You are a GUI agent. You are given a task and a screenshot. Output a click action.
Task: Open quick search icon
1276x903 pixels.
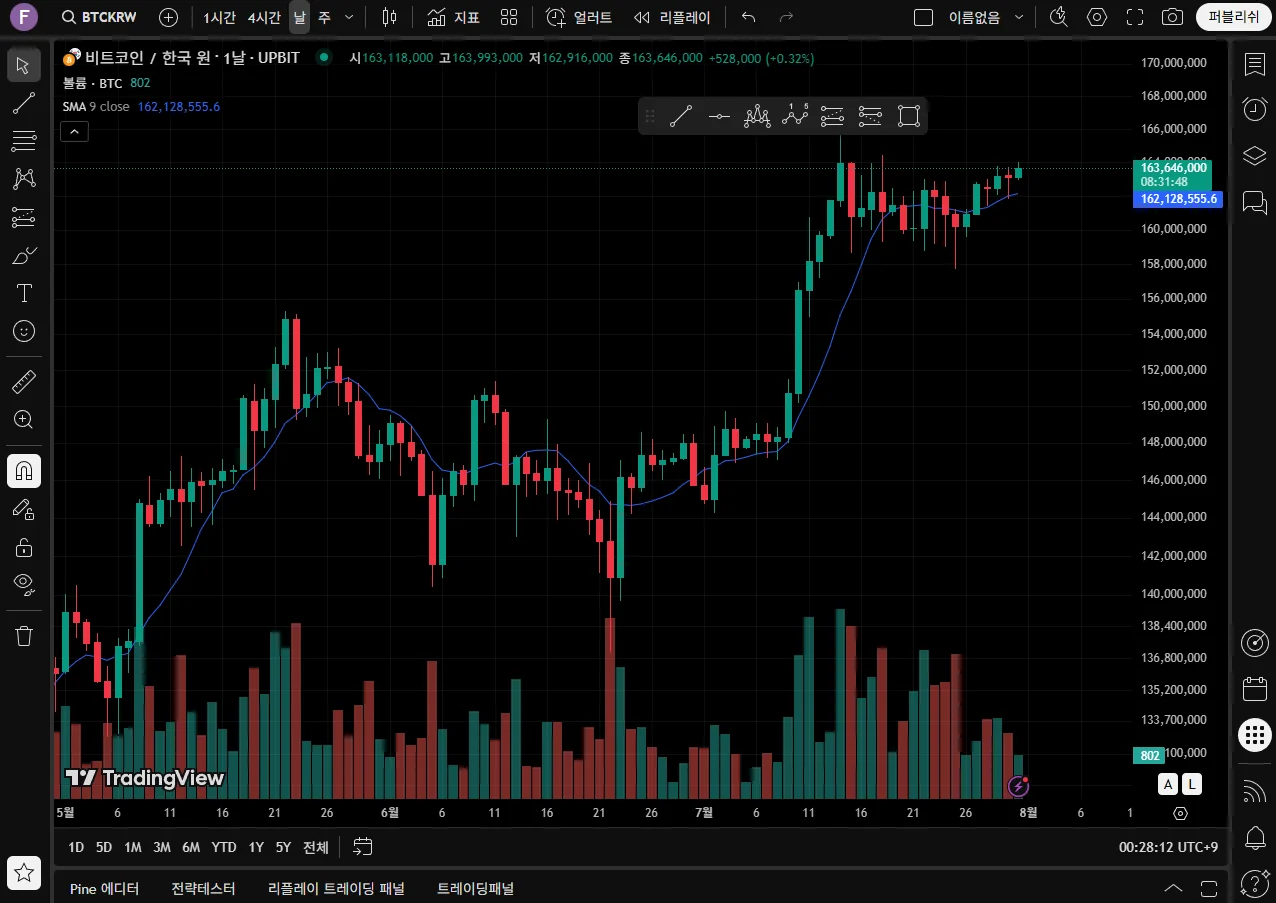pos(1058,17)
